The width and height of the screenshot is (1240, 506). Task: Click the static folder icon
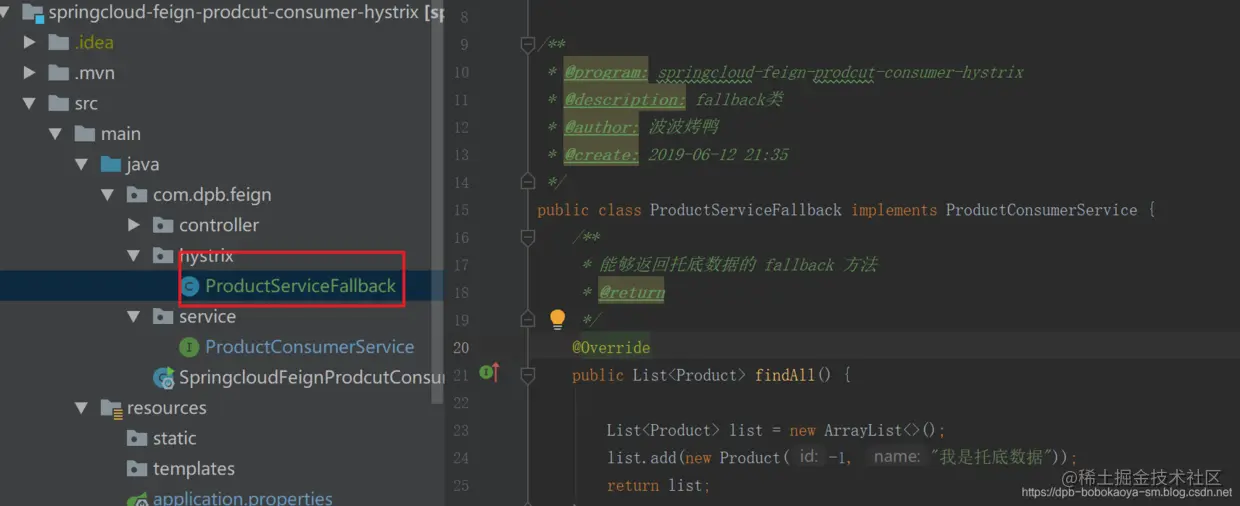pyautogui.click(x=136, y=438)
